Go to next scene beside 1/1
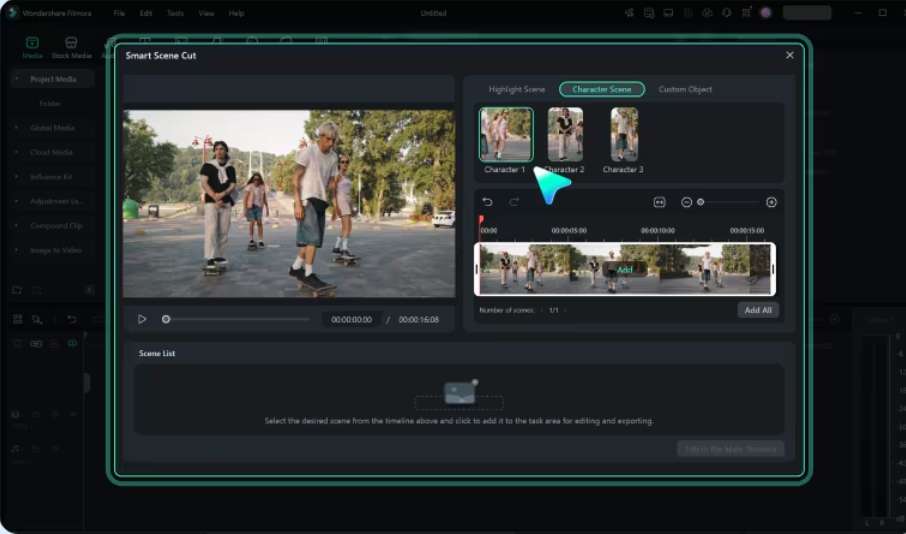 [x=565, y=310]
